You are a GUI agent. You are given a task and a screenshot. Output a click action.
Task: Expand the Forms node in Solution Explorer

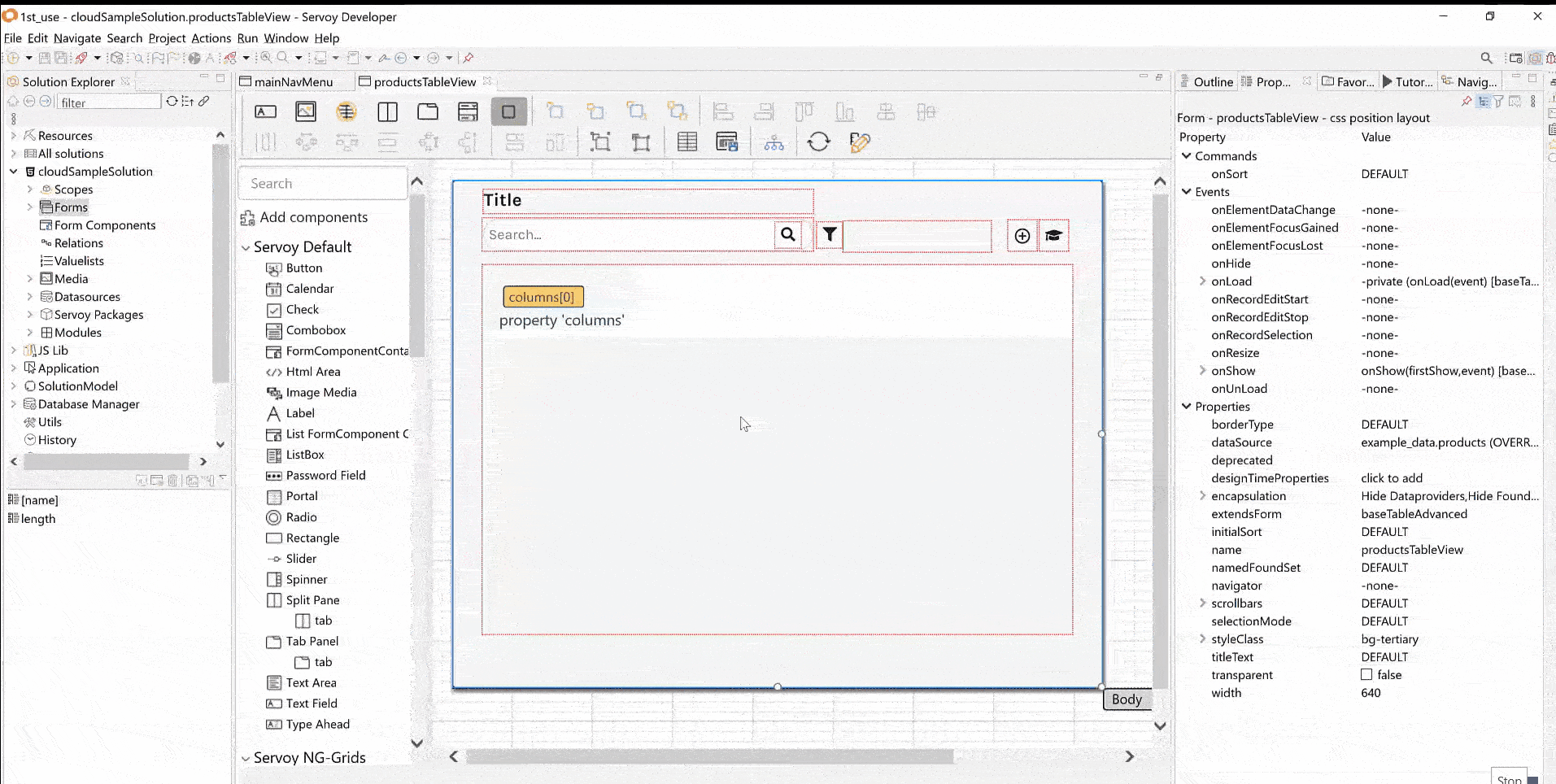point(30,207)
